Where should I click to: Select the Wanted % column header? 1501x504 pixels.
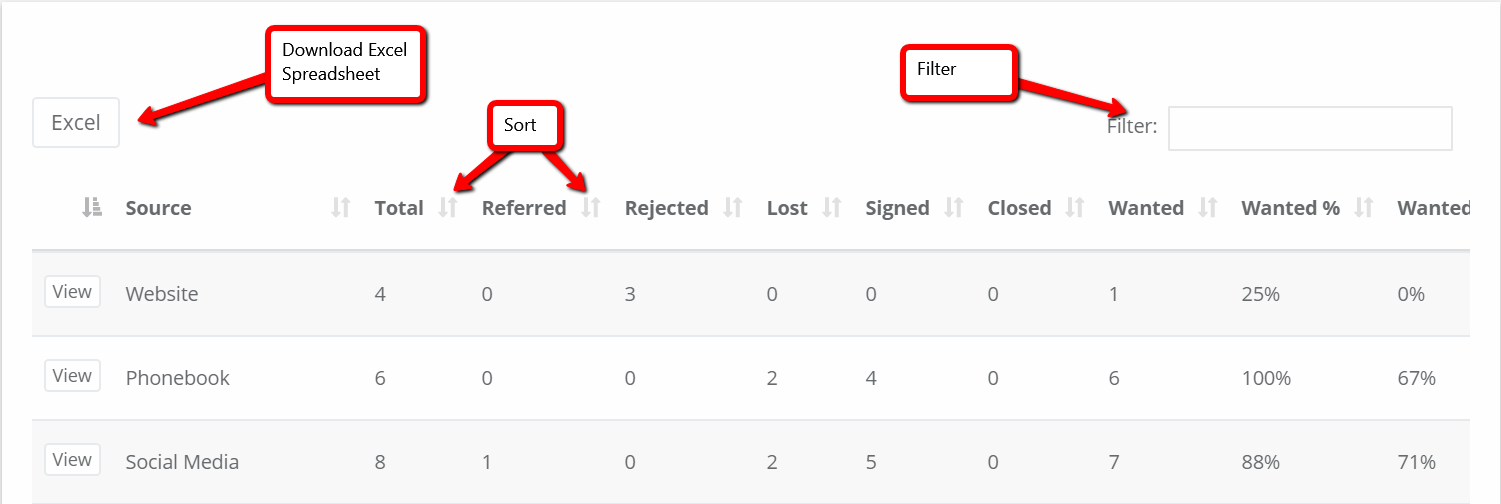[1290, 208]
